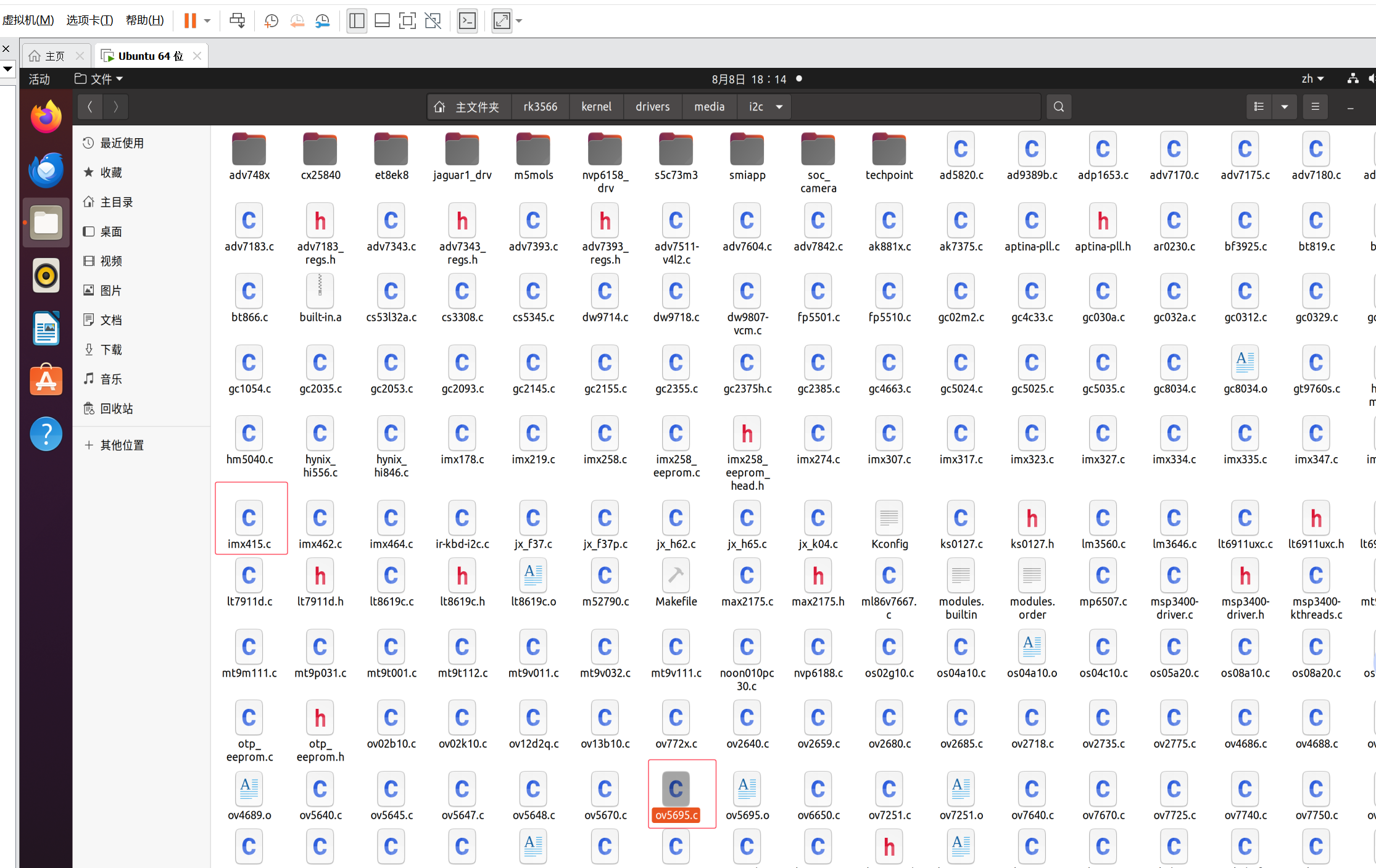The height and width of the screenshot is (868, 1376).
Task: Select the built-in.a archive file
Action: click(320, 299)
